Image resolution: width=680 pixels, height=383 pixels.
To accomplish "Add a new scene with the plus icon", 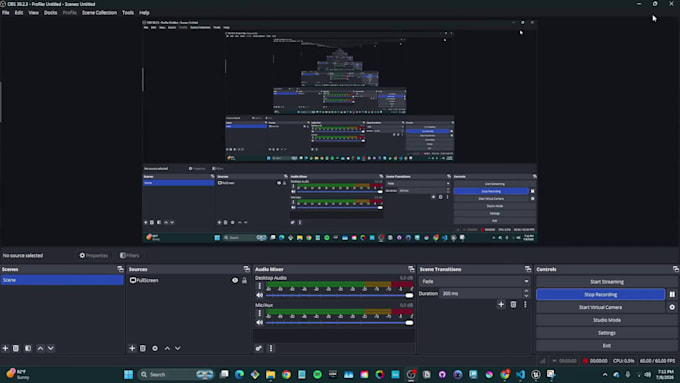I will (5, 348).
